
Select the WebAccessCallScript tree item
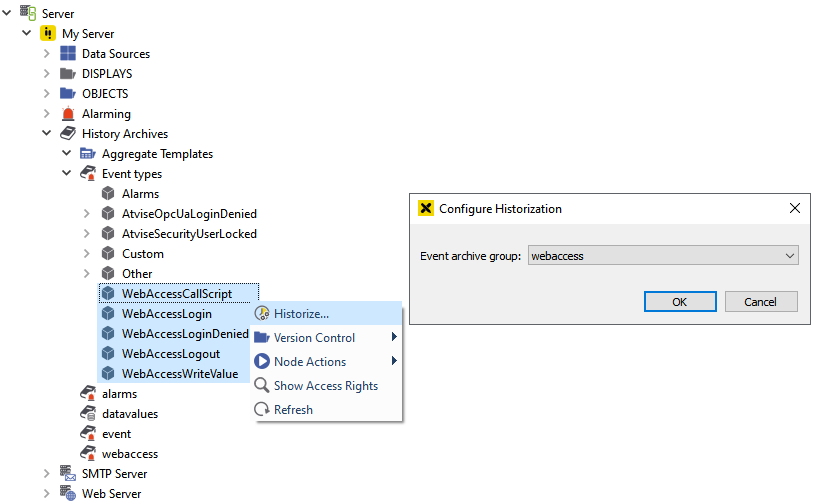[x=179, y=294]
